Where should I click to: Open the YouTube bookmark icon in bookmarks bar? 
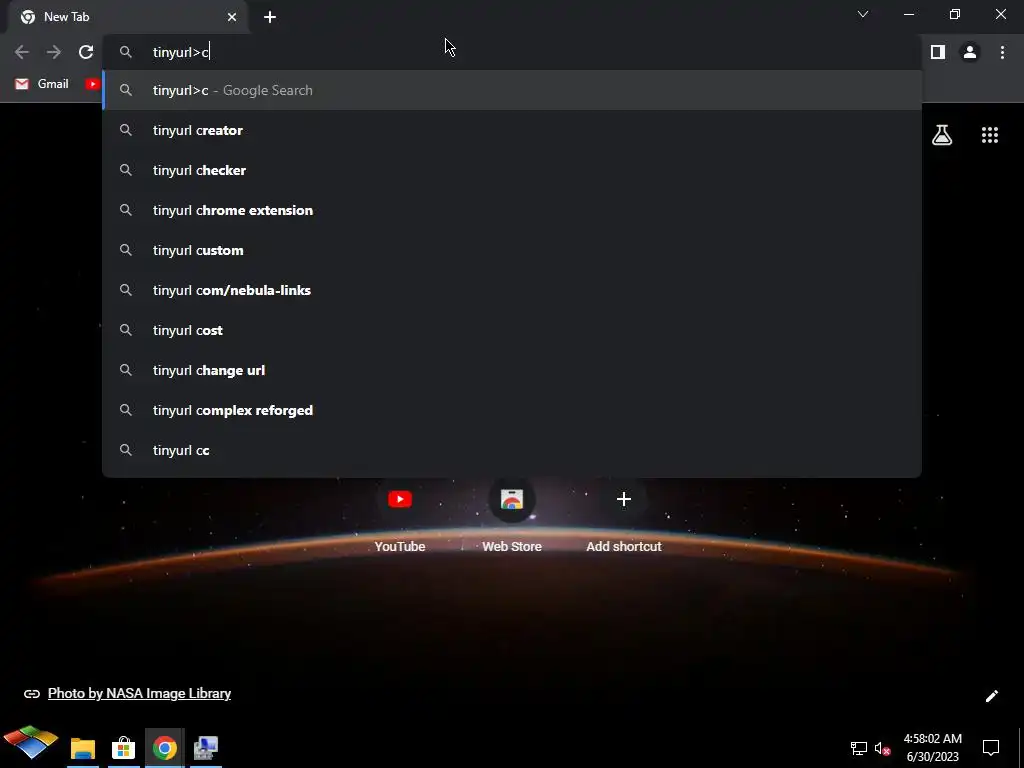93,84
